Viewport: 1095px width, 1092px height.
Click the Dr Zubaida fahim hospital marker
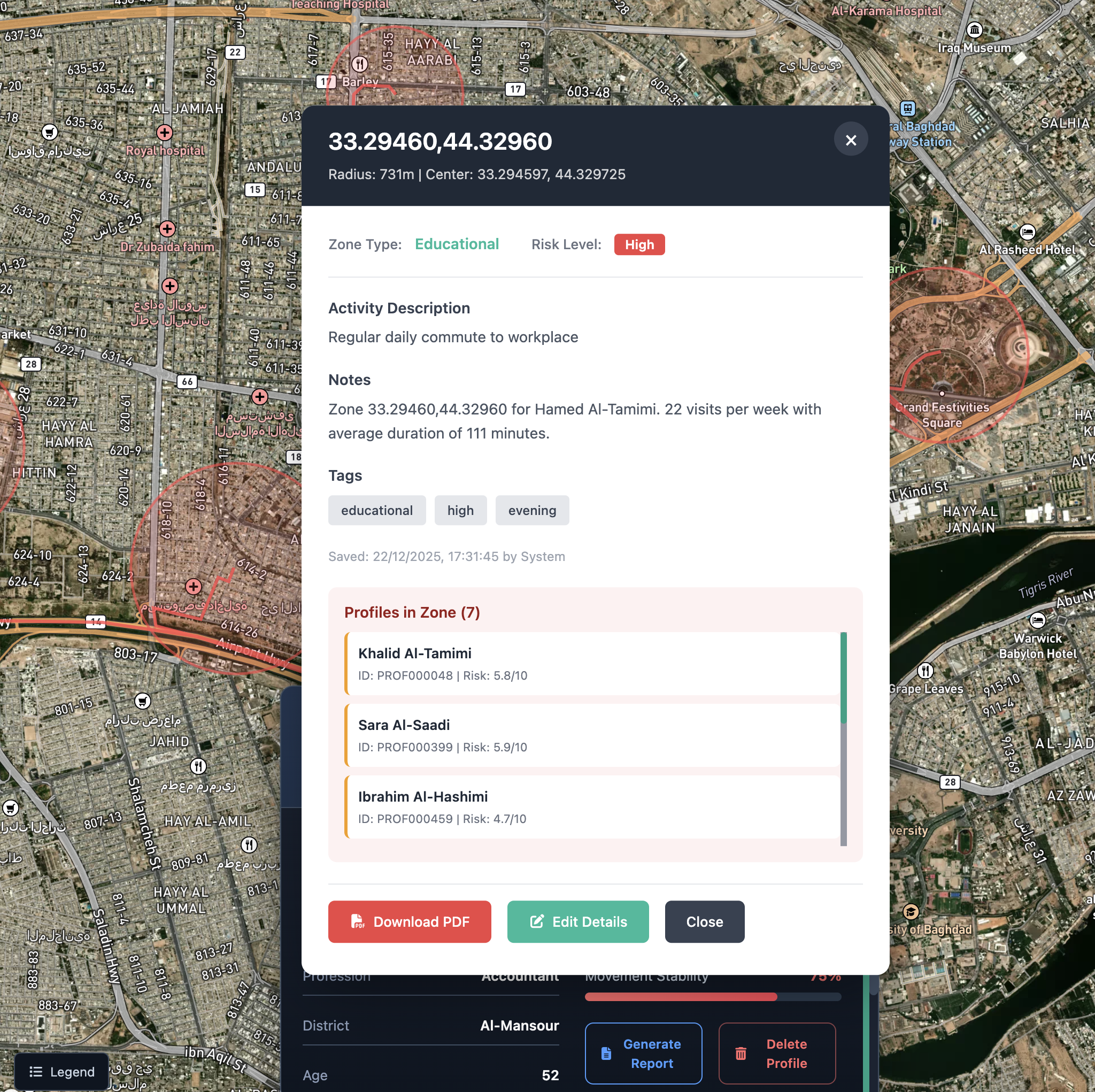coord(167,229)
